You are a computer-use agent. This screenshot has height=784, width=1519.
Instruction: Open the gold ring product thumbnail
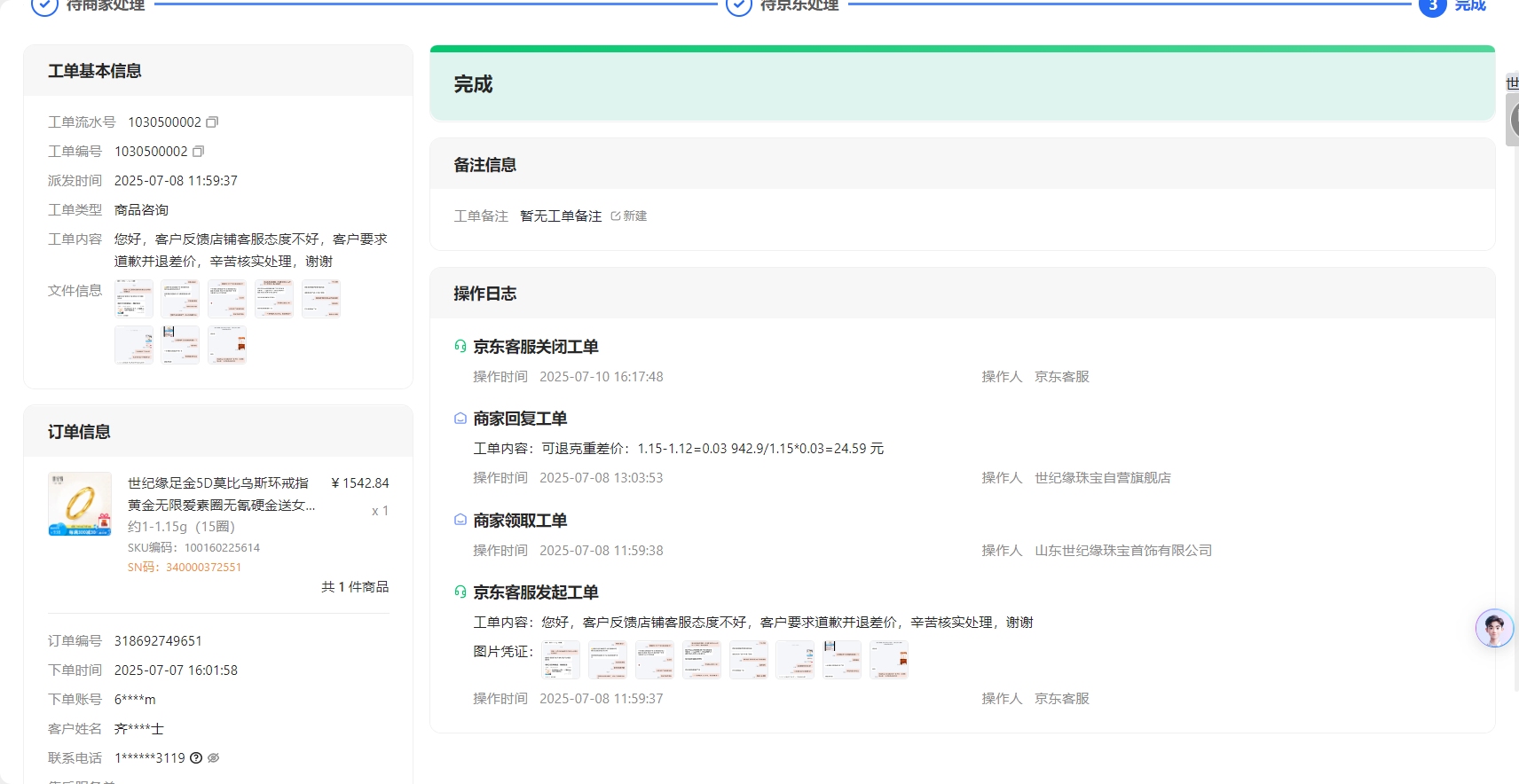tap(80, 504)
